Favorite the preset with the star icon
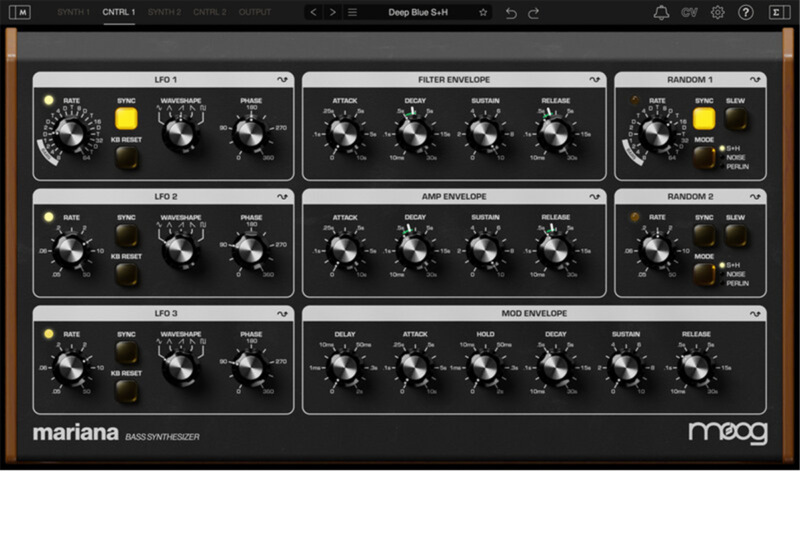 click(x=483, y=13)
